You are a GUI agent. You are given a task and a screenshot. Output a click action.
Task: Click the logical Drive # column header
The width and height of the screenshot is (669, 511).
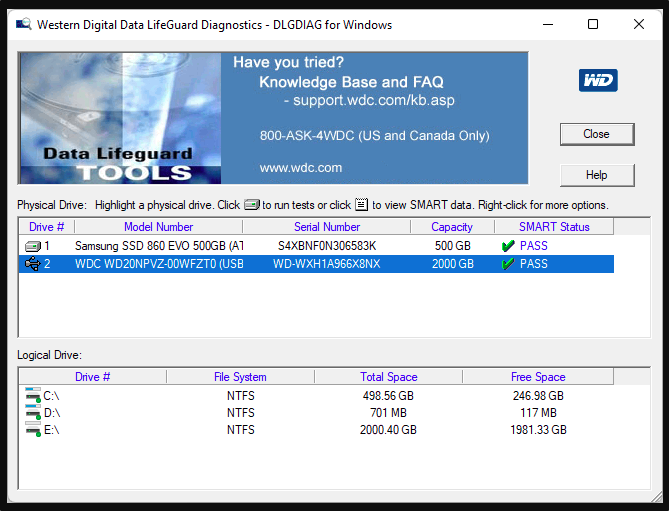tap(93, 377)
